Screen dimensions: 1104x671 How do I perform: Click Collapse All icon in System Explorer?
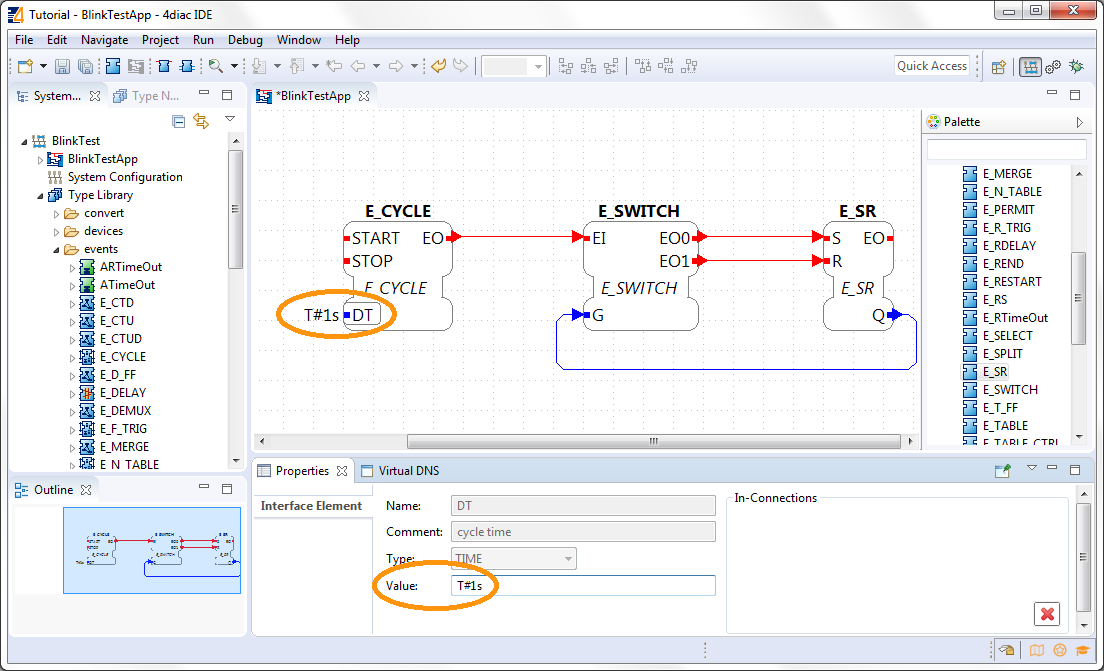pyautogui.click(x=179, y=121)
